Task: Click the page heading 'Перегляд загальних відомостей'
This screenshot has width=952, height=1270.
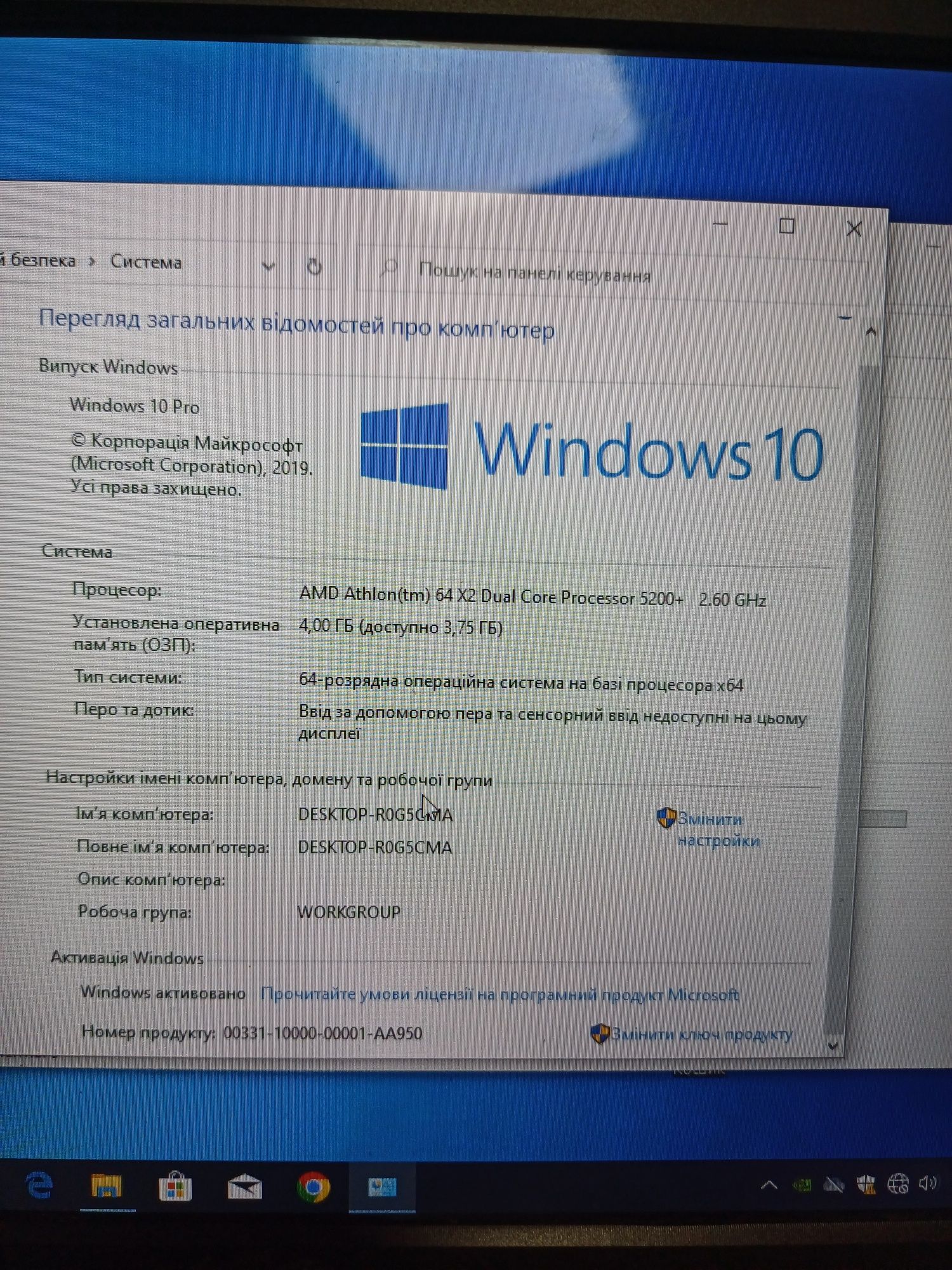Action: [296, 324]
